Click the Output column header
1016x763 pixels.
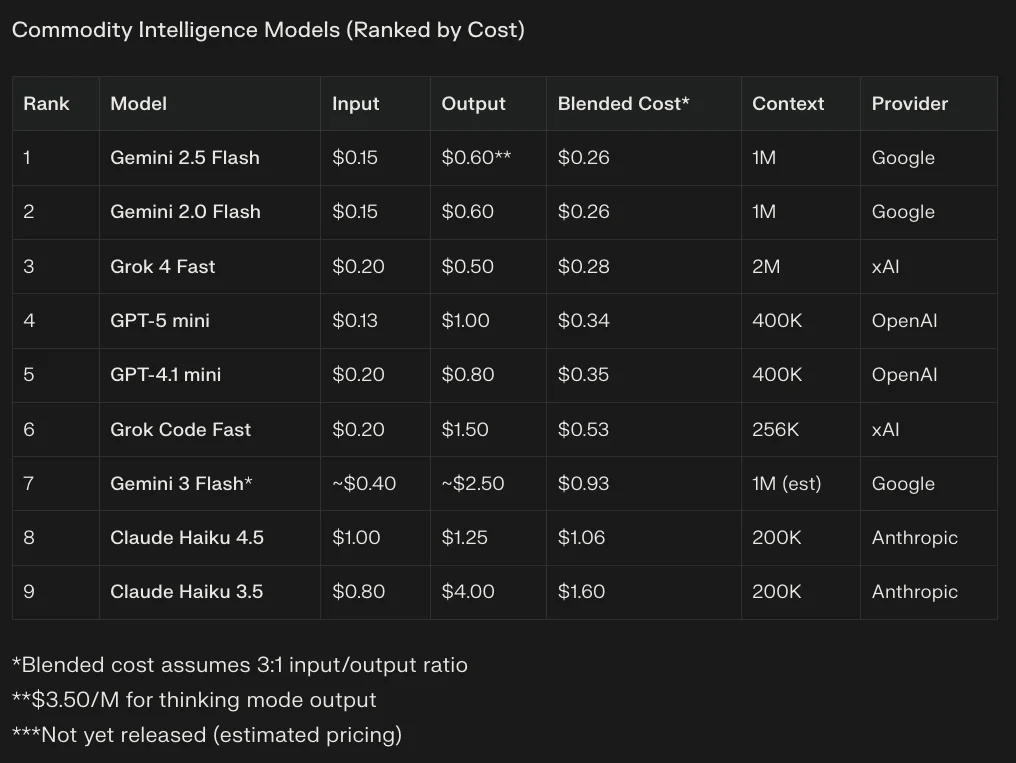pos(473,104)
